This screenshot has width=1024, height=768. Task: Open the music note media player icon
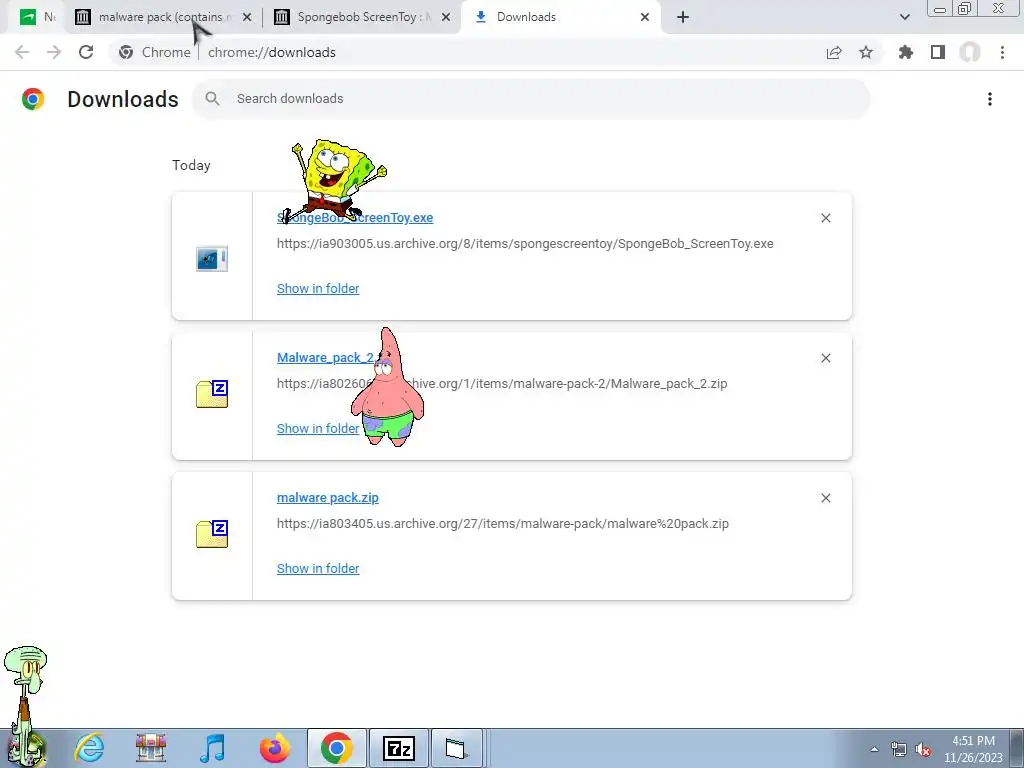212,748
